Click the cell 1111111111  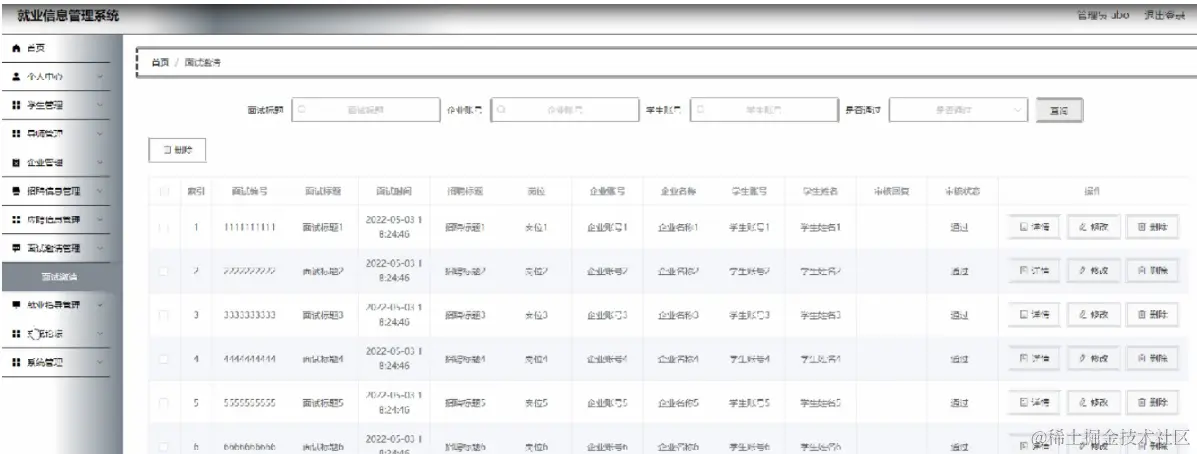[250, 227]
